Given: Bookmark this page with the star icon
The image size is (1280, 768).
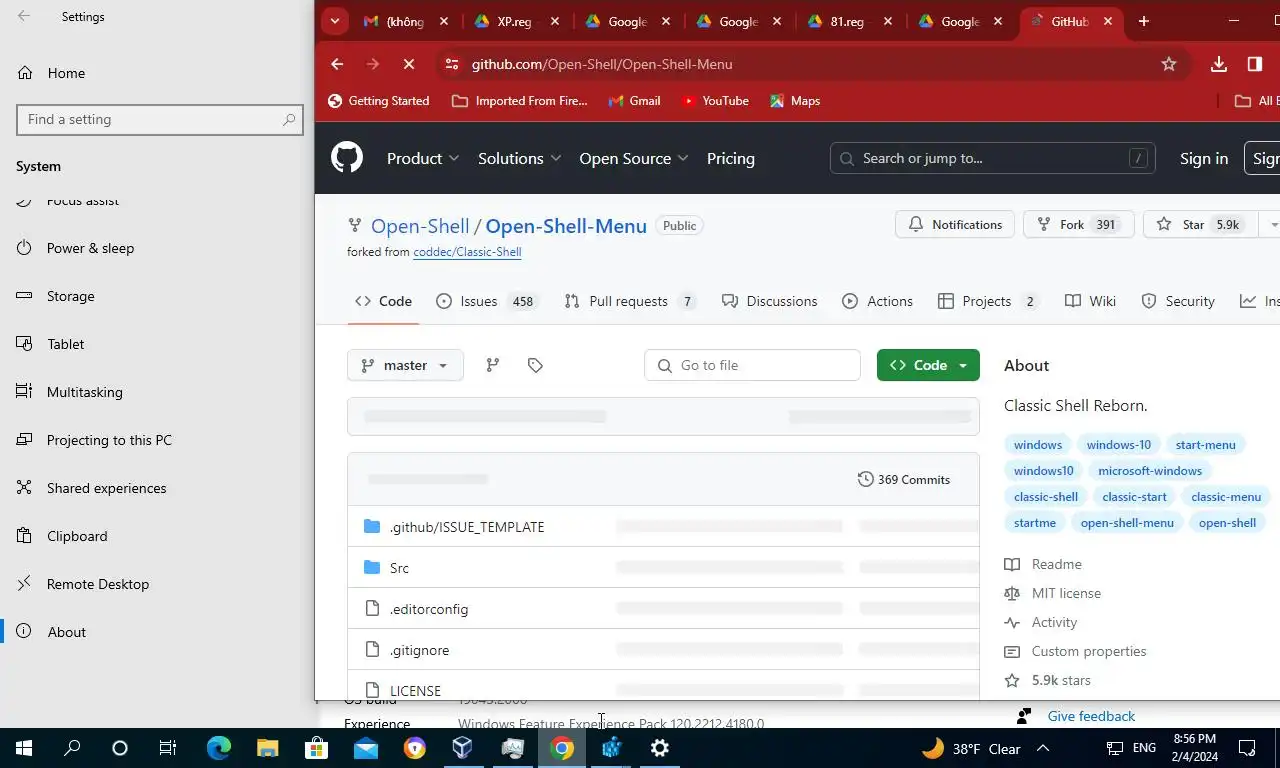Looking at the screenshot, I should coord(1169,64).
